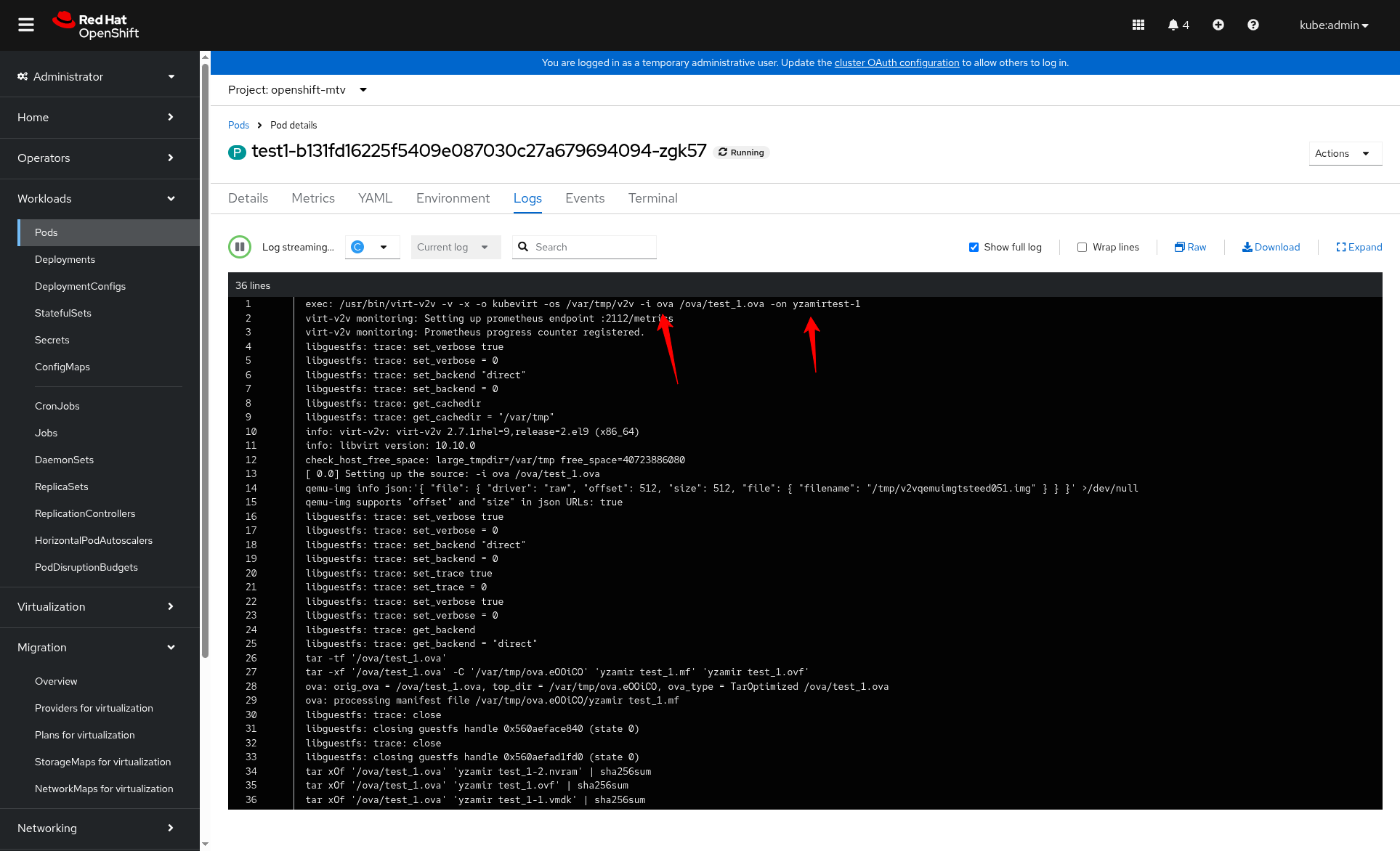Open cluster OAuth configuration link

click(x=897, y=63)
